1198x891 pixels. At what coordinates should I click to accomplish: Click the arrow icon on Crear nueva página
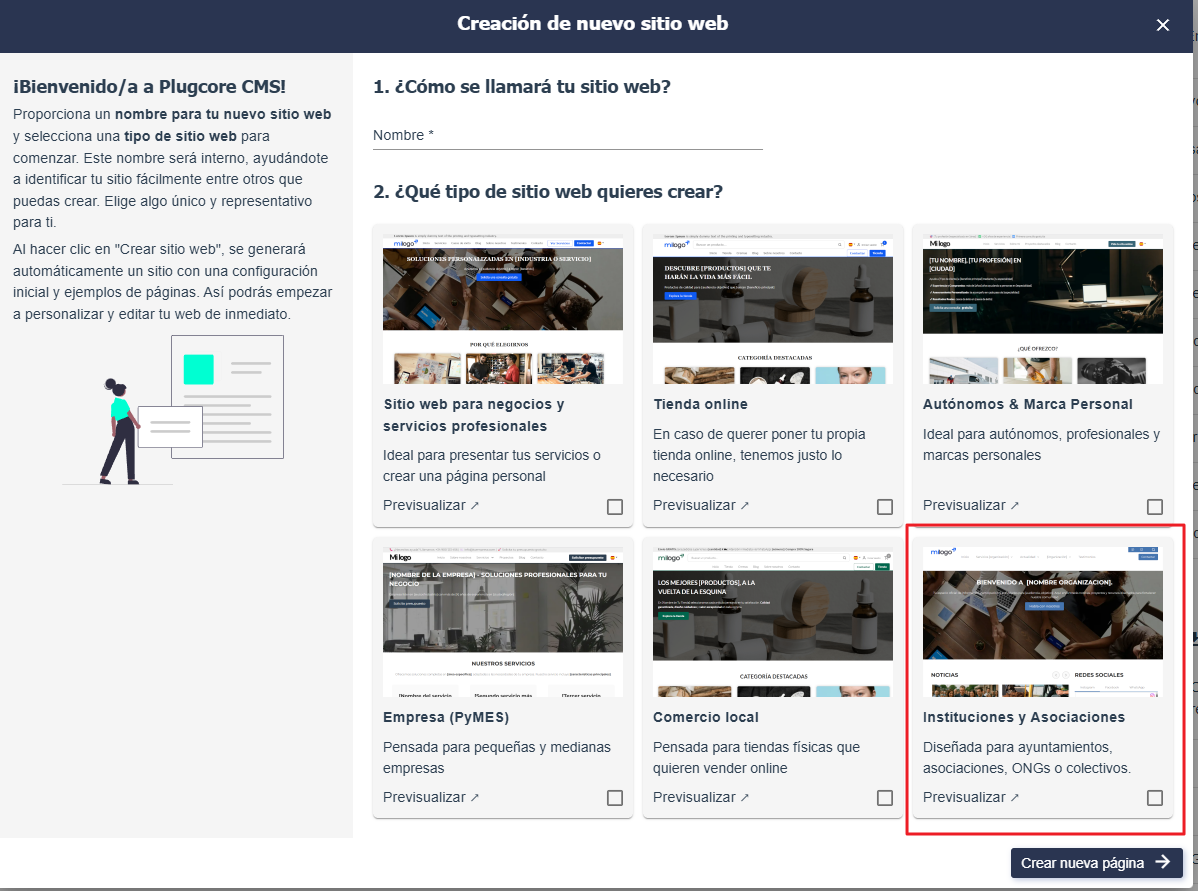point(1163,862)
